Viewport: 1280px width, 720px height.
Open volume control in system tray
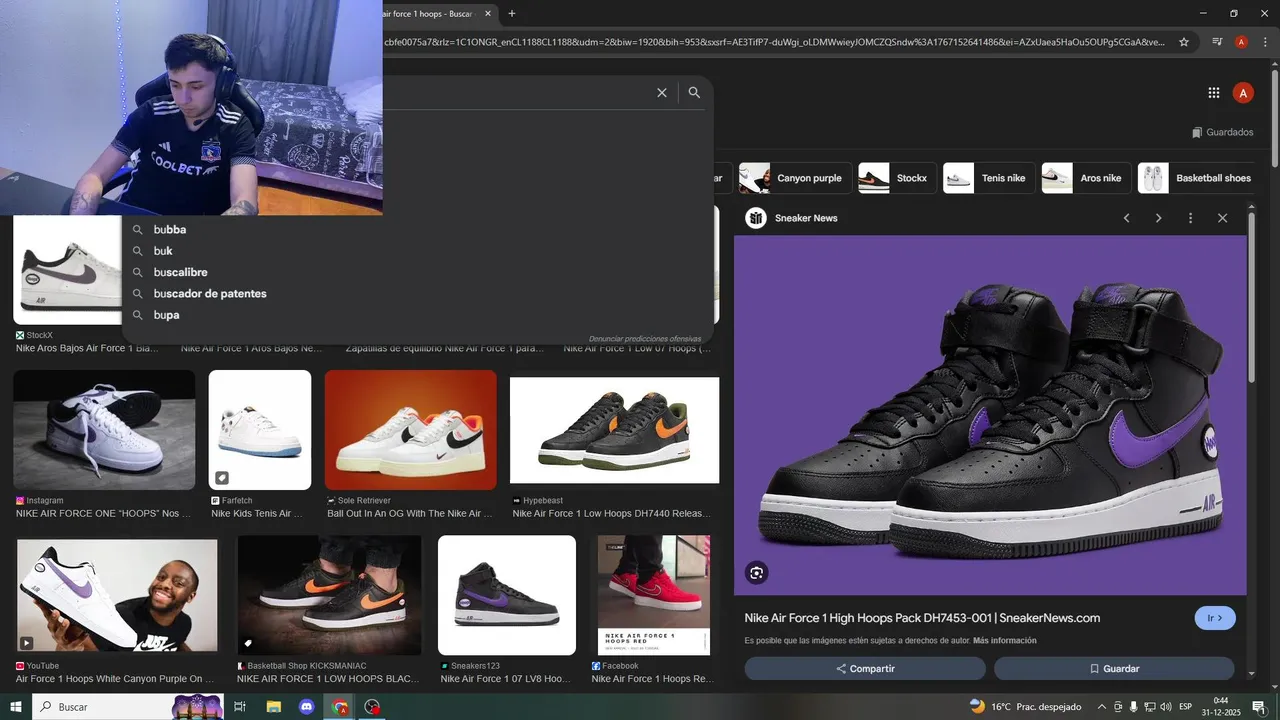(1166, 707)
